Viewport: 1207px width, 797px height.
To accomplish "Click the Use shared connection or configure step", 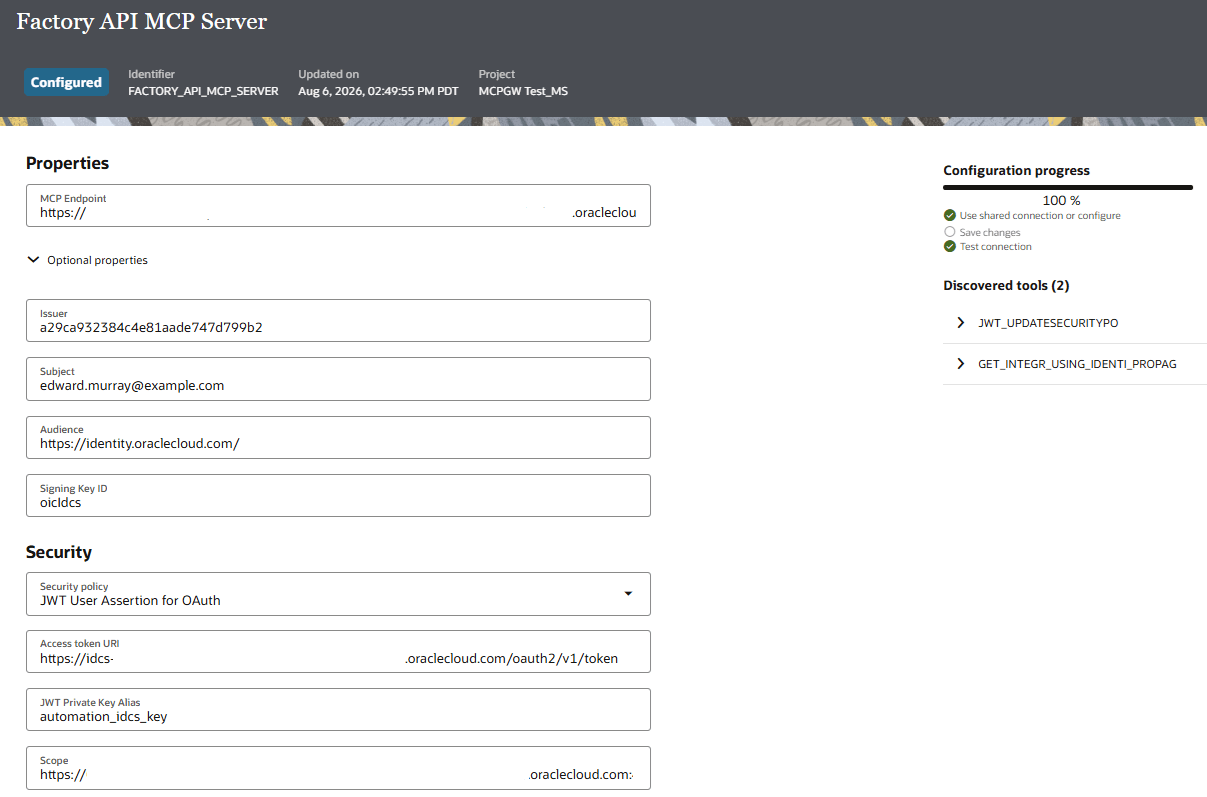I will coord(1040,215).
